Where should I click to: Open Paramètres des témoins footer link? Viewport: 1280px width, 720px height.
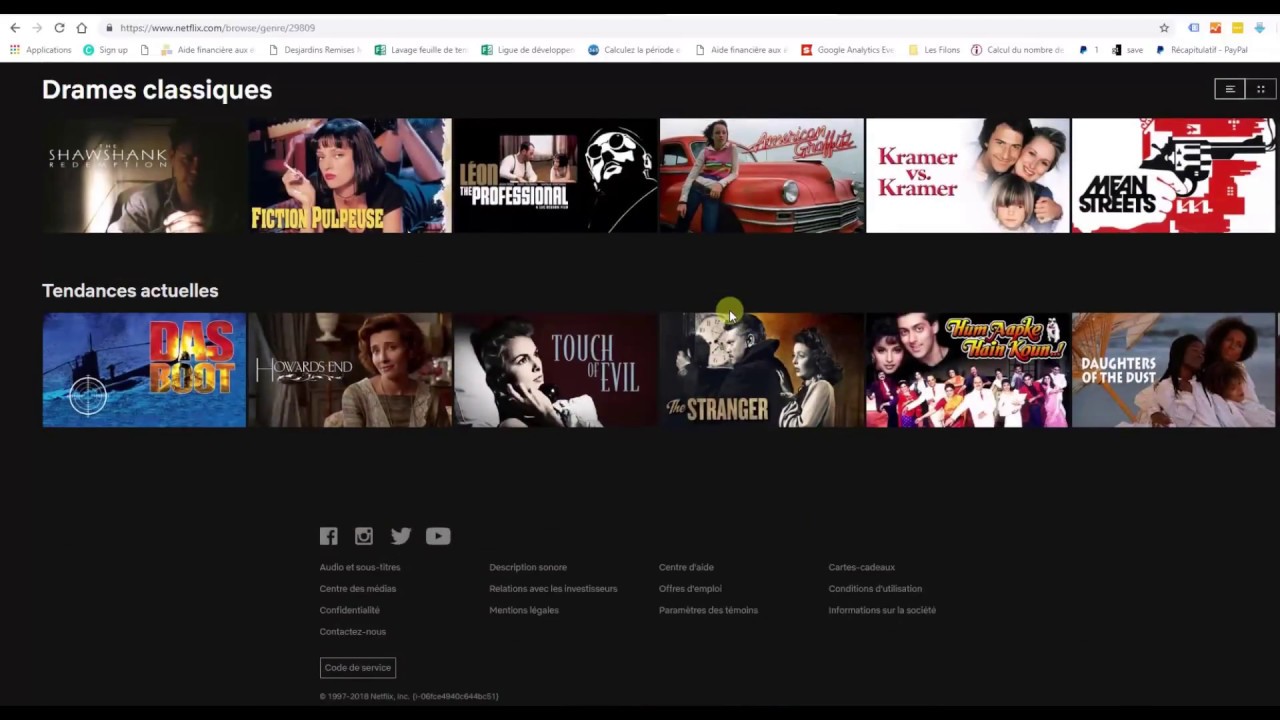[x=708, y=610]
